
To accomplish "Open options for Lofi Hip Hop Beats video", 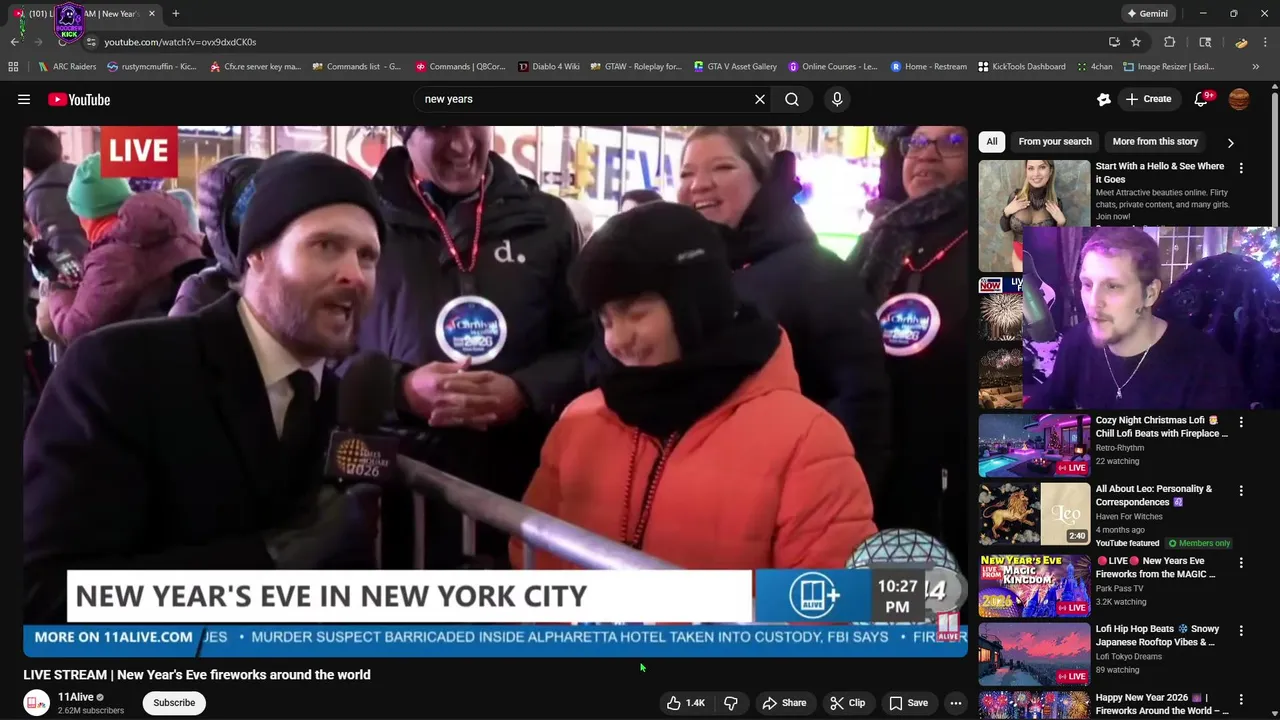I will point(1241,631).
